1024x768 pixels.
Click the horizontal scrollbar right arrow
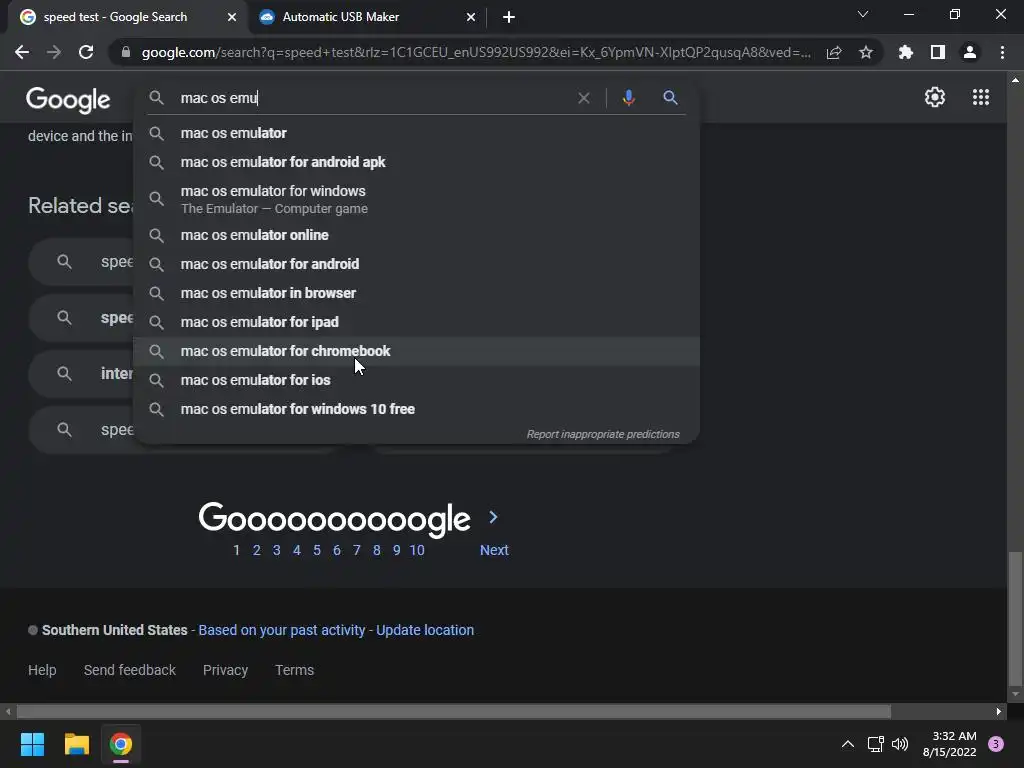click(x=999, y=711)
